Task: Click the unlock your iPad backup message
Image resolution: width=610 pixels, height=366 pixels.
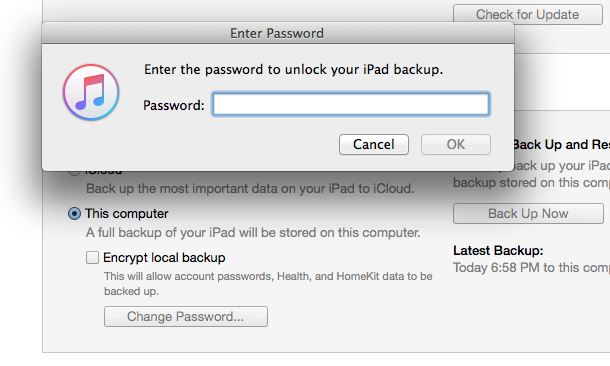Action: (293, 70)
